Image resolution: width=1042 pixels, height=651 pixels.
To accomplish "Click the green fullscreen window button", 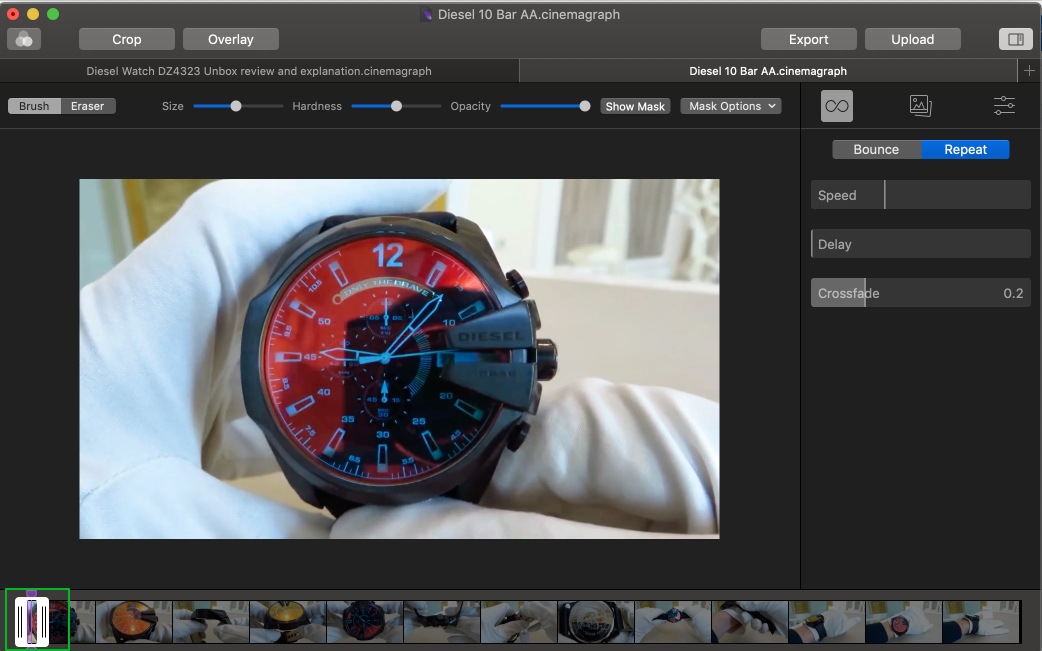I will pyautogui.click(x=53, y=14).
